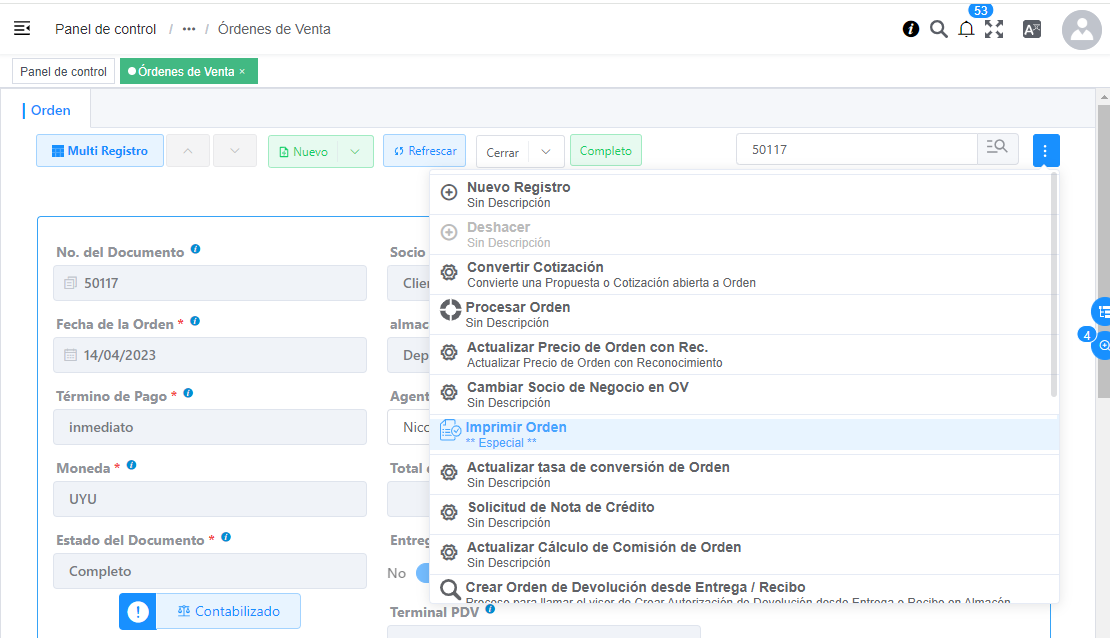1110x638 pixels.
Task: Open the info icon in header
Action: pos(911,29)
